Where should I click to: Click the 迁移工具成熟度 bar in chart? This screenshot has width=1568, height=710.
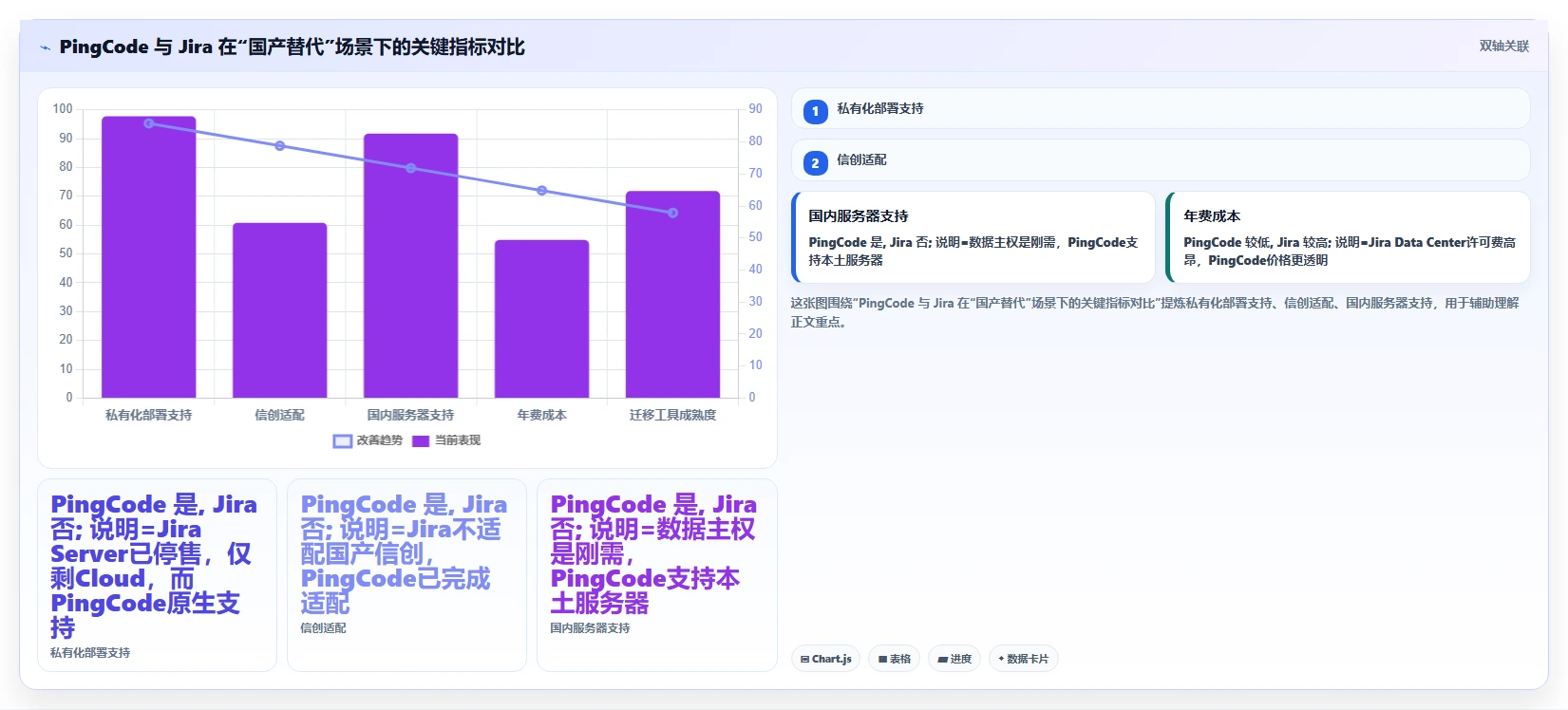672,294
